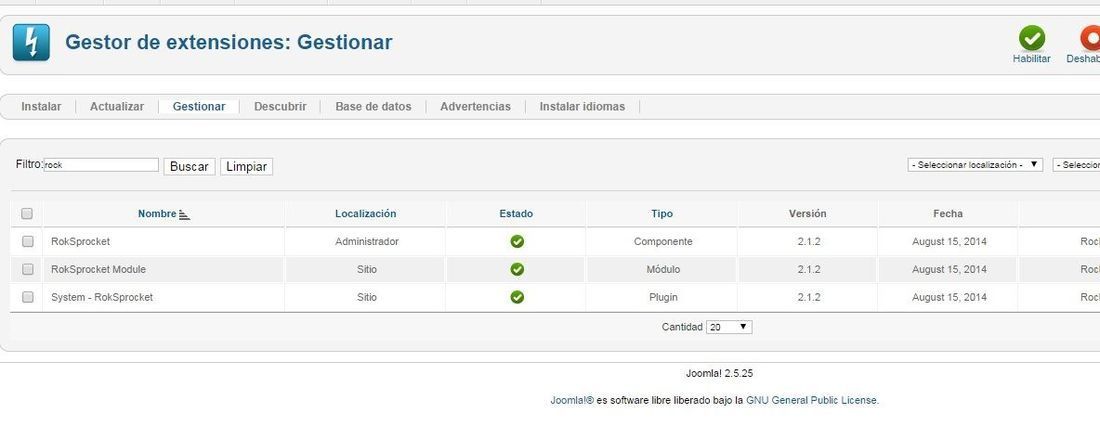The height and width of the screenshot is (439, 1100).
Task: Switch to the Instalar tab
Action: pos(41,107)
